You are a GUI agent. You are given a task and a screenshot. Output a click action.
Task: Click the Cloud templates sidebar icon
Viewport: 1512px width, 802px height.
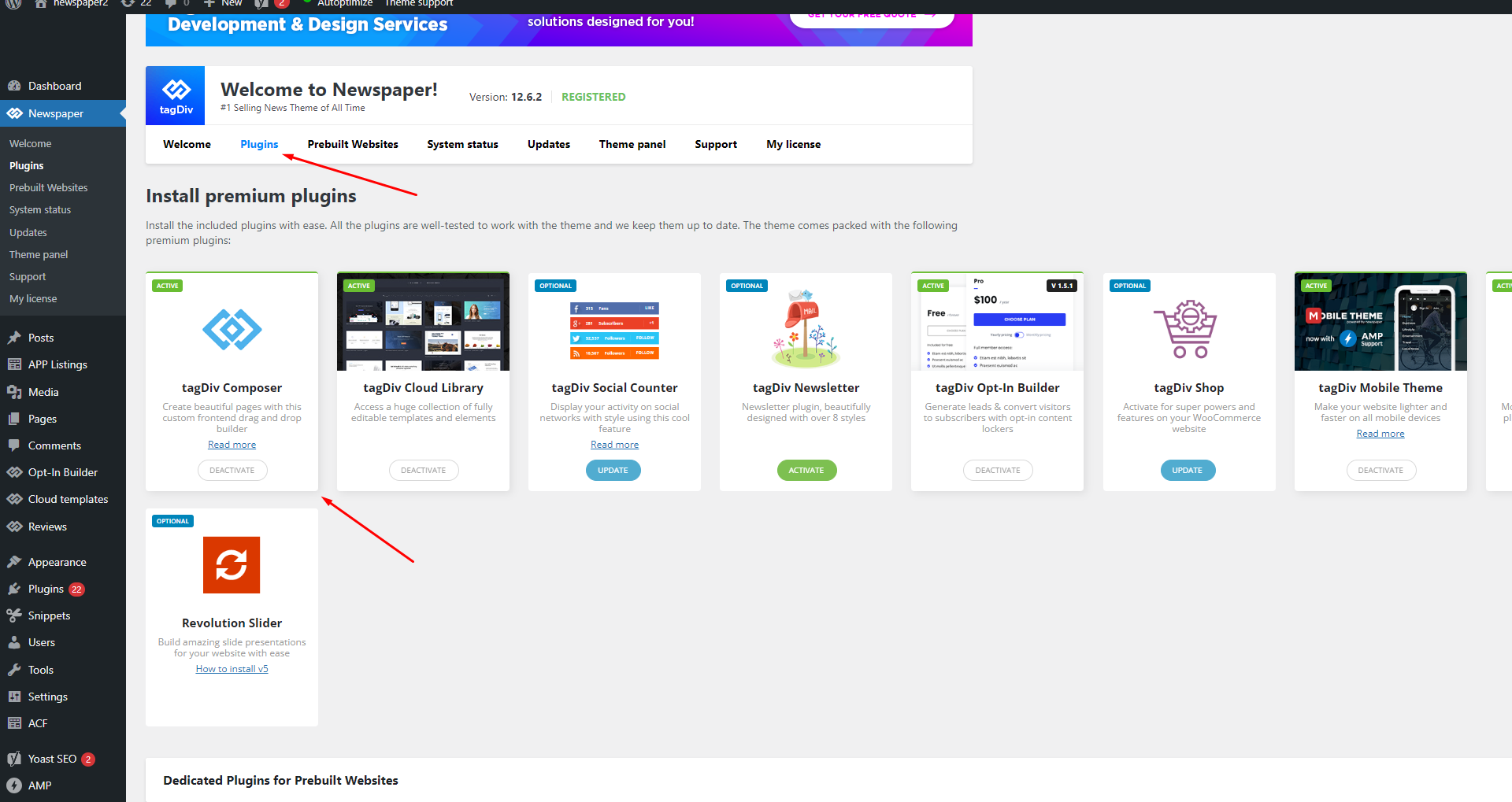(14, 499)
